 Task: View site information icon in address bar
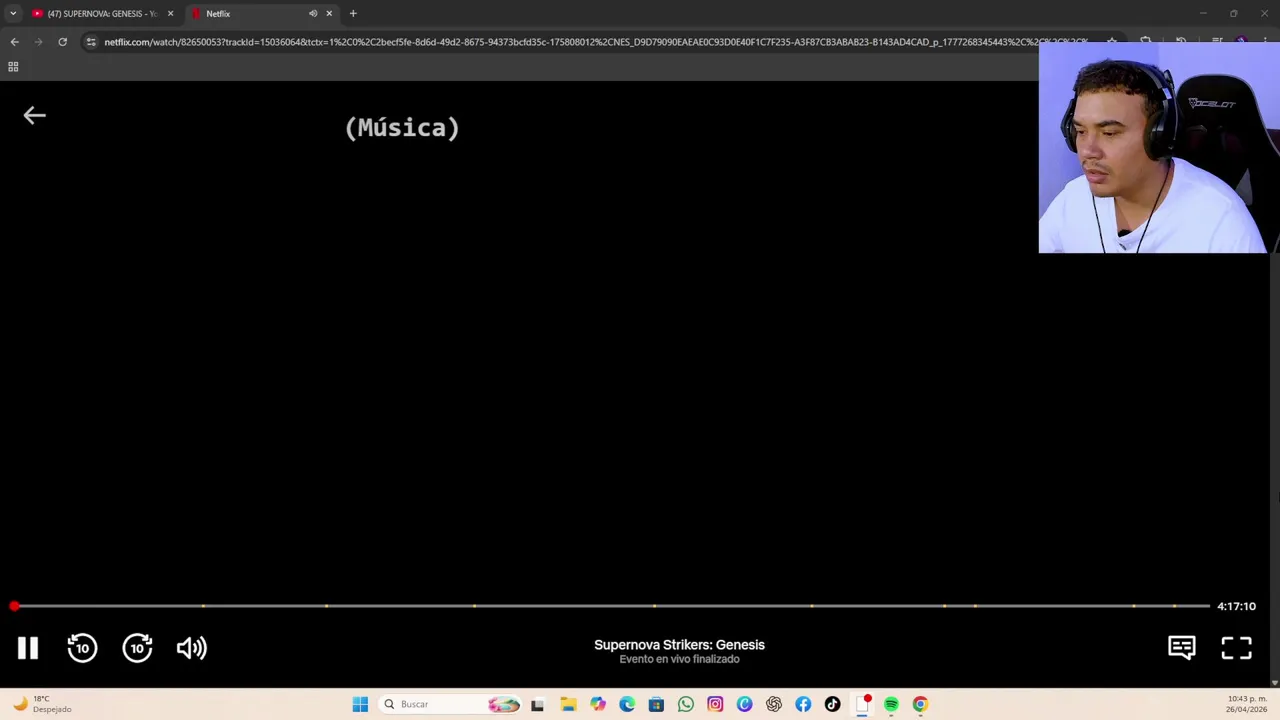click(91, 42)
